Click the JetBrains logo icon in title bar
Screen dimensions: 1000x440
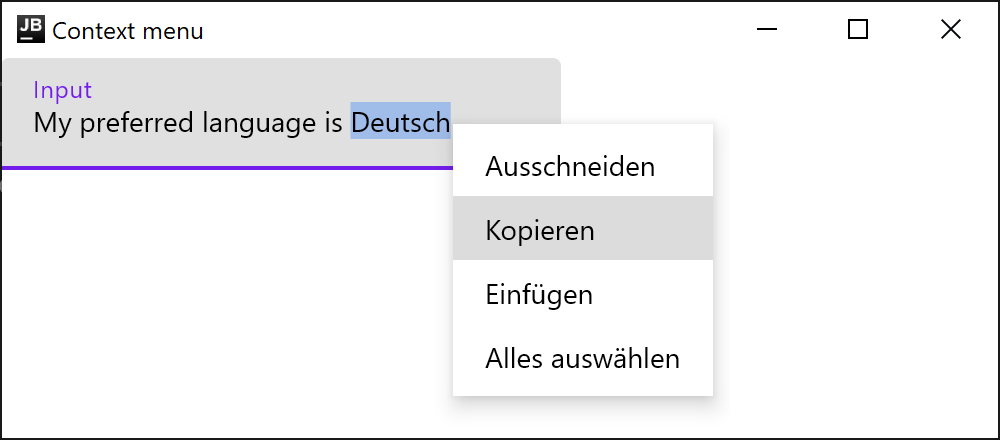tap(31, 30)
